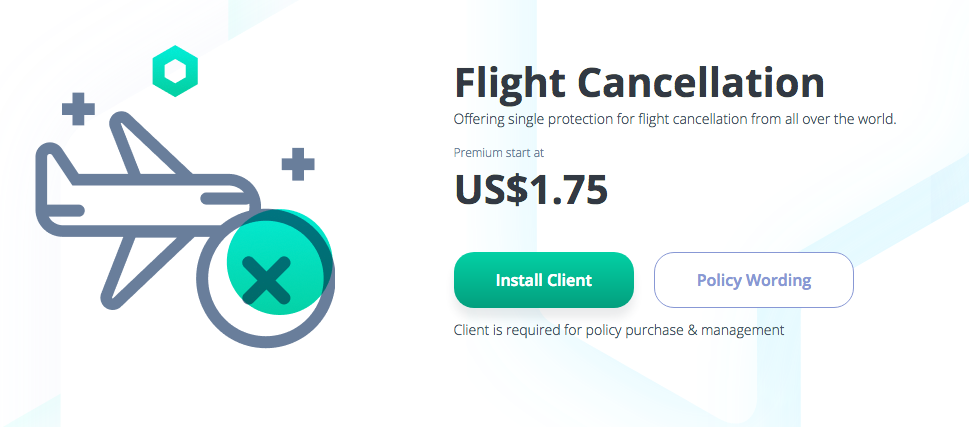Click the US$1.75 premium price
This screenshot has width=969, height=427.
point(531,189)
